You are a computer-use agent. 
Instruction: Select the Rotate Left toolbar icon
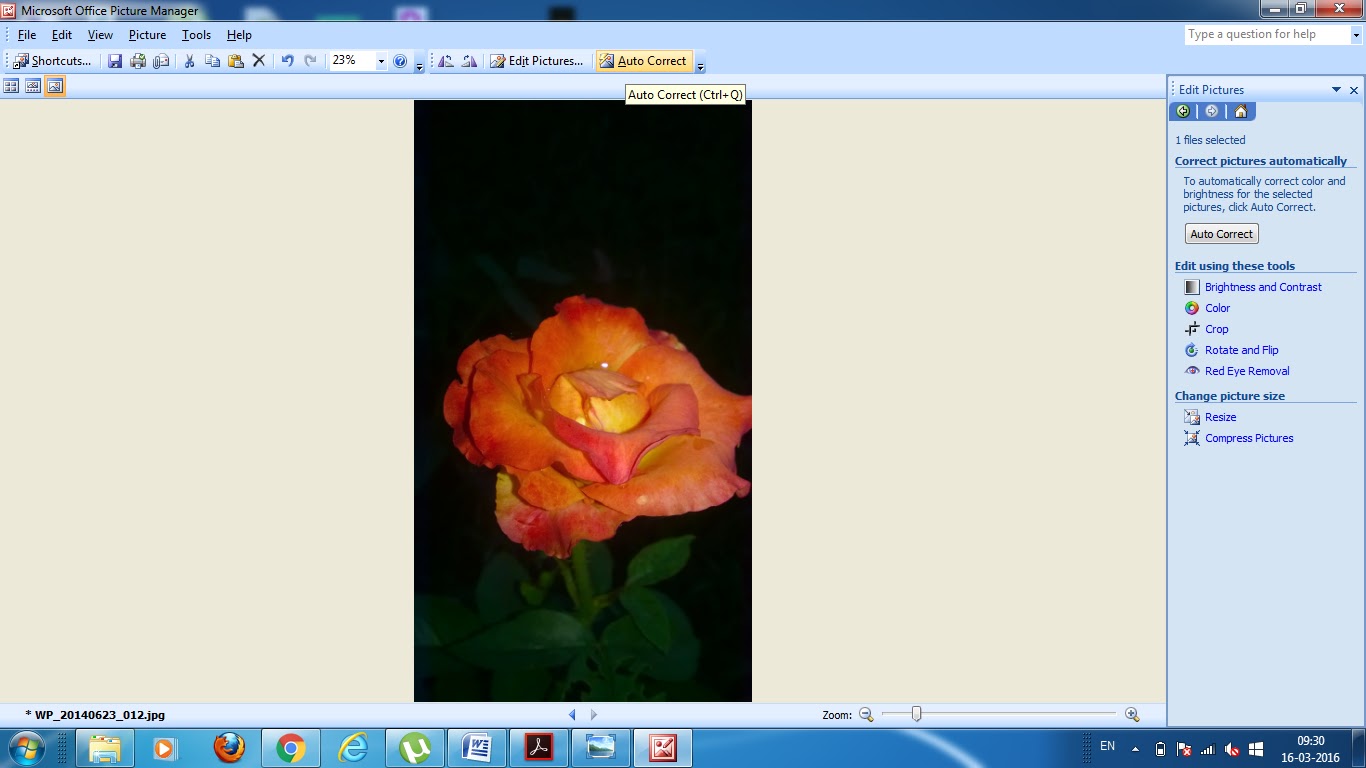coord(446,60)
